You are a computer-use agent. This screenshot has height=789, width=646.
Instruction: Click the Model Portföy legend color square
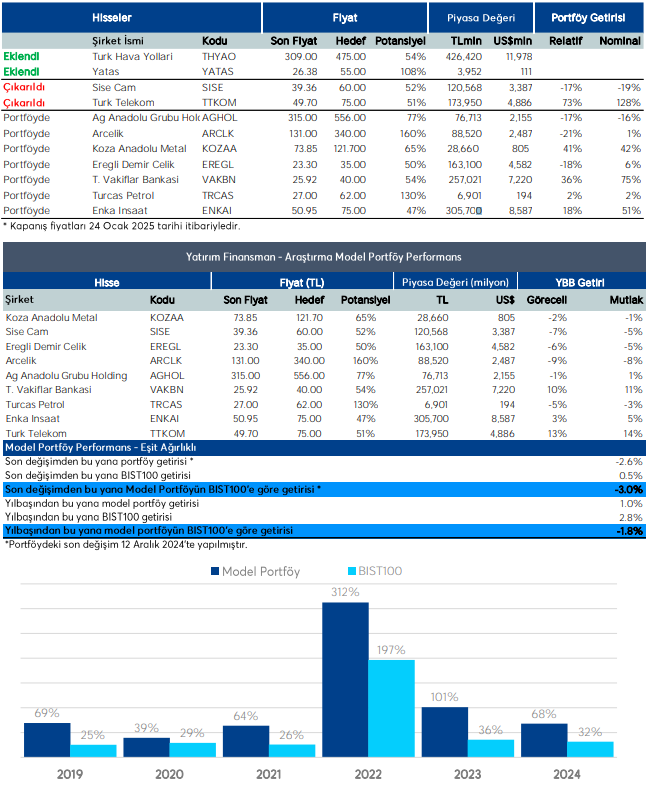(x=214, y=571)
